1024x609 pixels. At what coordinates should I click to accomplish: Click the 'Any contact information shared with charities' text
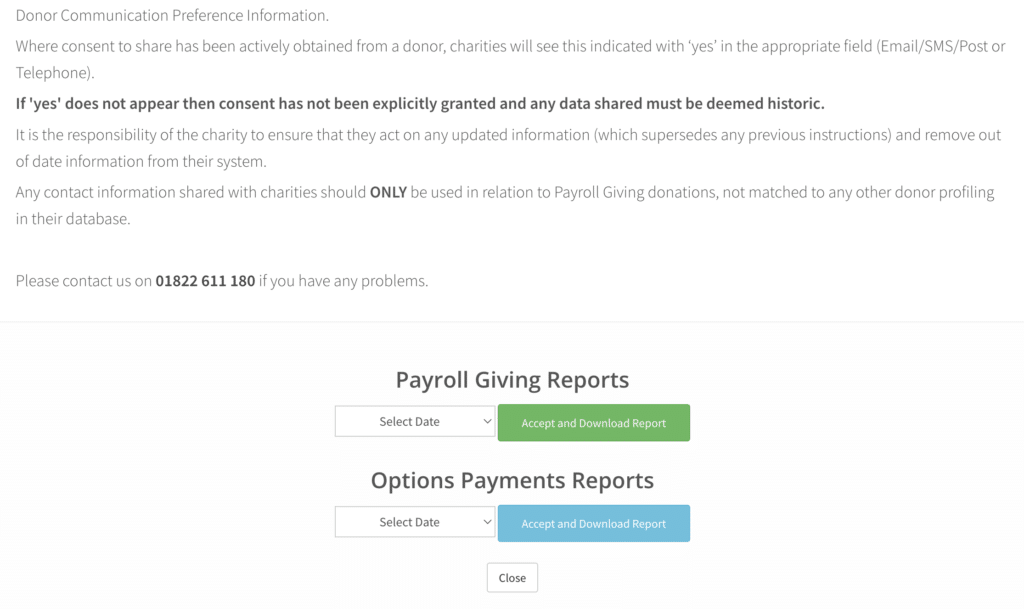(191, 193)
